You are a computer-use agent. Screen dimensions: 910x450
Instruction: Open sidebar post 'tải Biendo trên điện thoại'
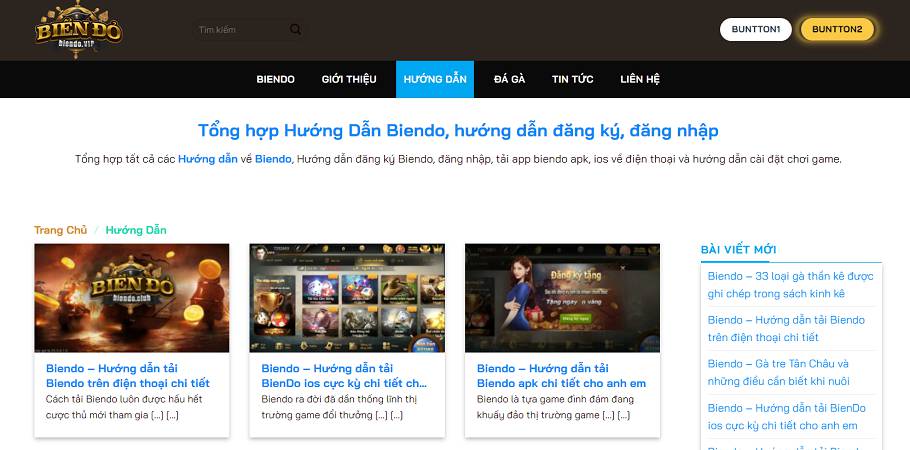[x=786, y=329]
